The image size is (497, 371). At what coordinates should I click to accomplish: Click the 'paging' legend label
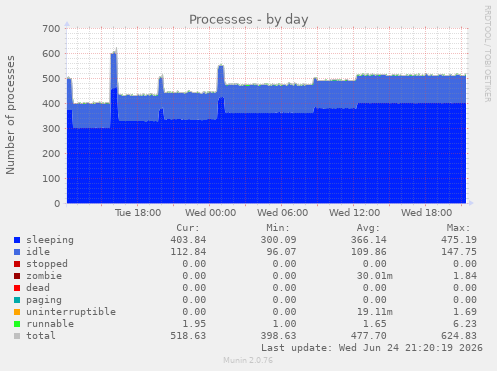pyautogui.click(x=44, y=300)
